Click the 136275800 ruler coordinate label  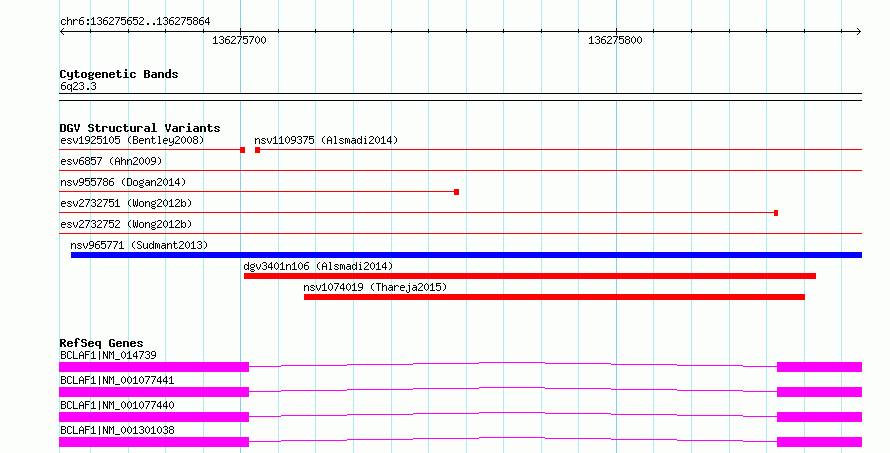tap(615, 40)
